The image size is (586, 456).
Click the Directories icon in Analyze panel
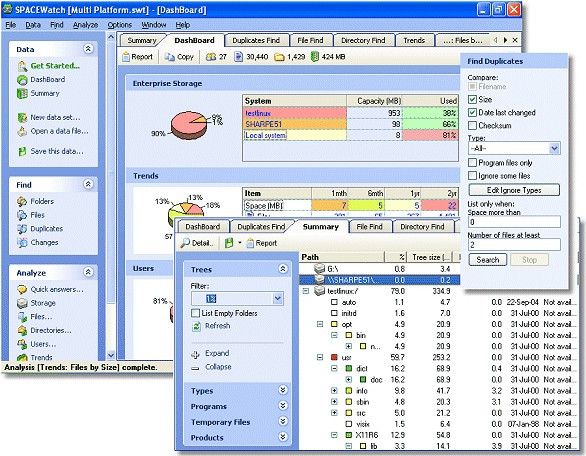click(22, 331)
